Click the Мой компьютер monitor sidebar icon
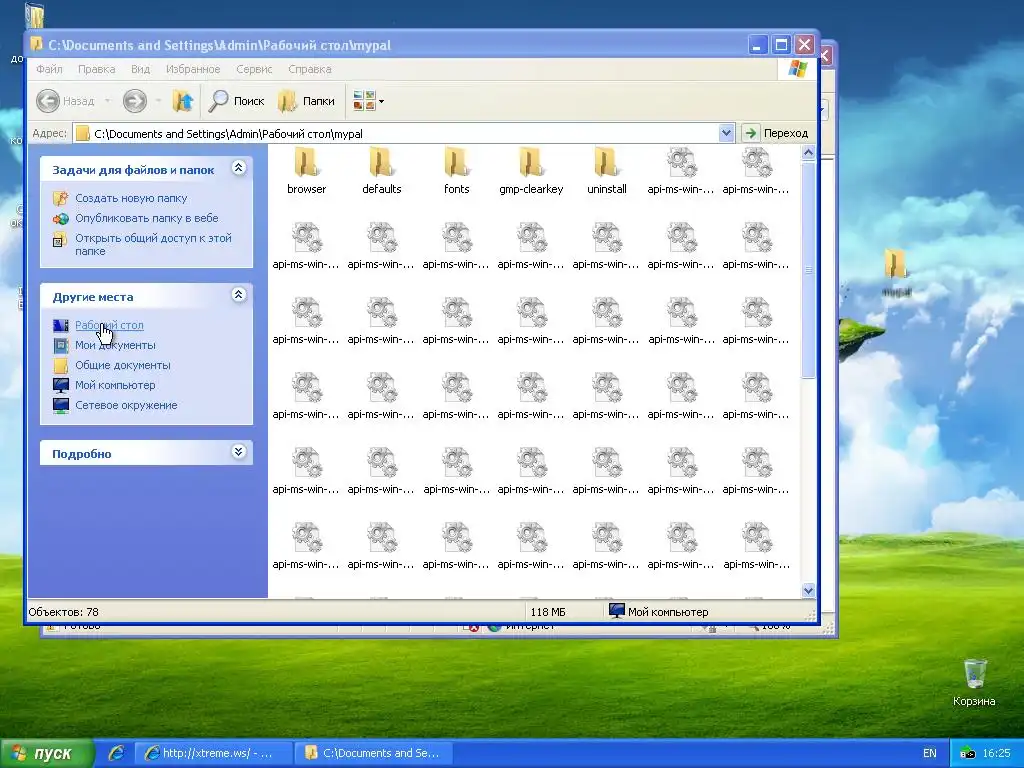This screenshot has width=1024, height=768. [61, 385]
